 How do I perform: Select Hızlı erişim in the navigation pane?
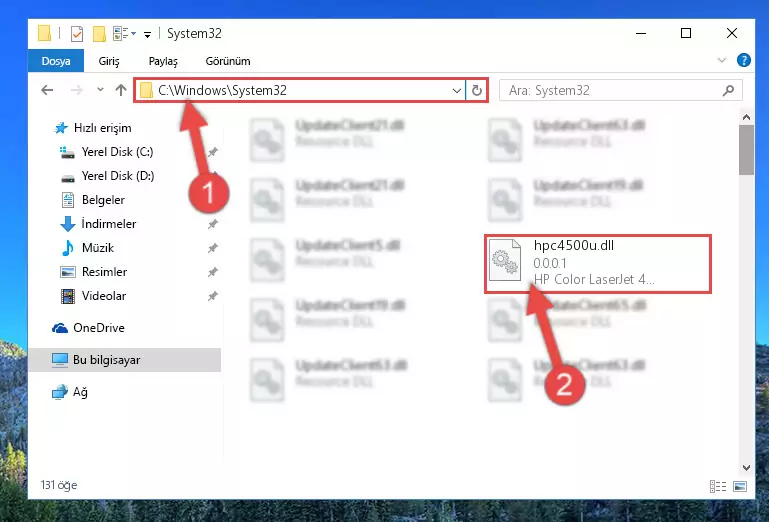[x=93, y=128]
